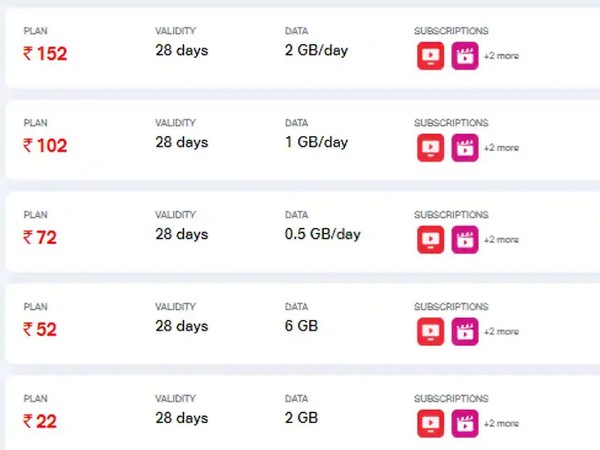Expand '+2 more' subscriptions for ₹102 plan

pyautogui.click(x=501, y=148)
